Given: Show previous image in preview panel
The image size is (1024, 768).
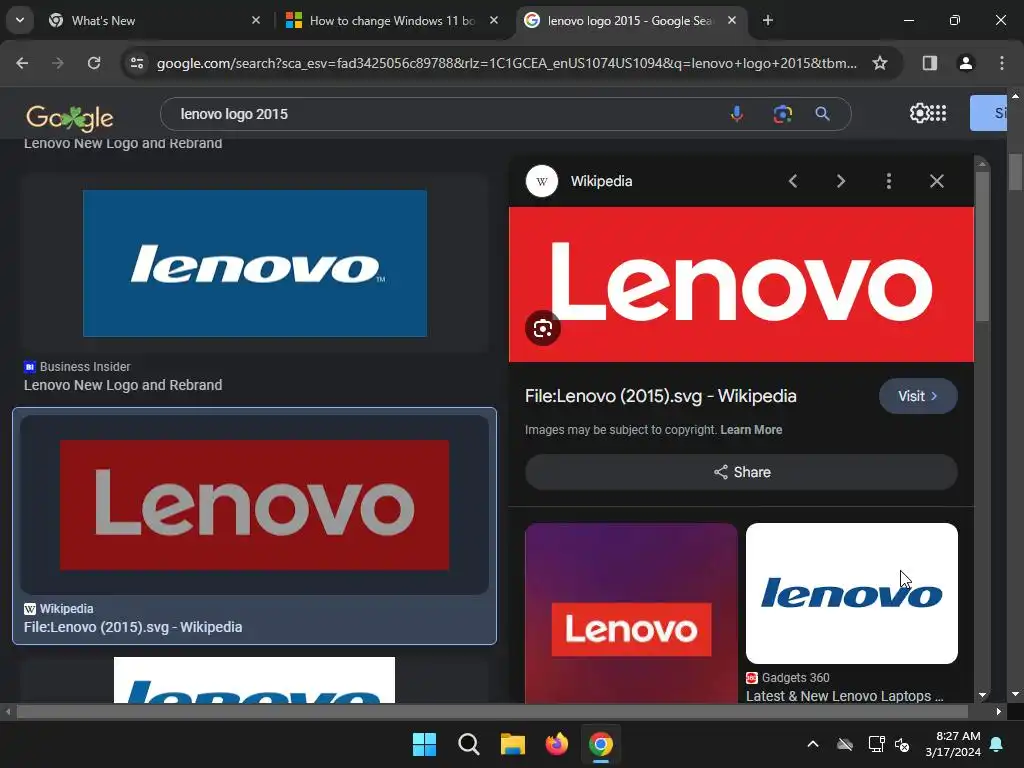Looking at the screenshot, I should pos(793,181).
